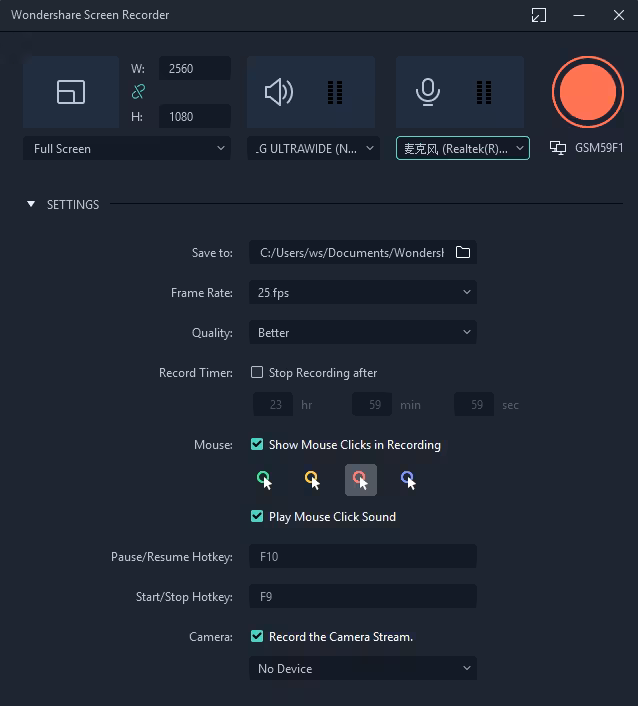Open the Frame Rate 25 fps dropdown

363,292
